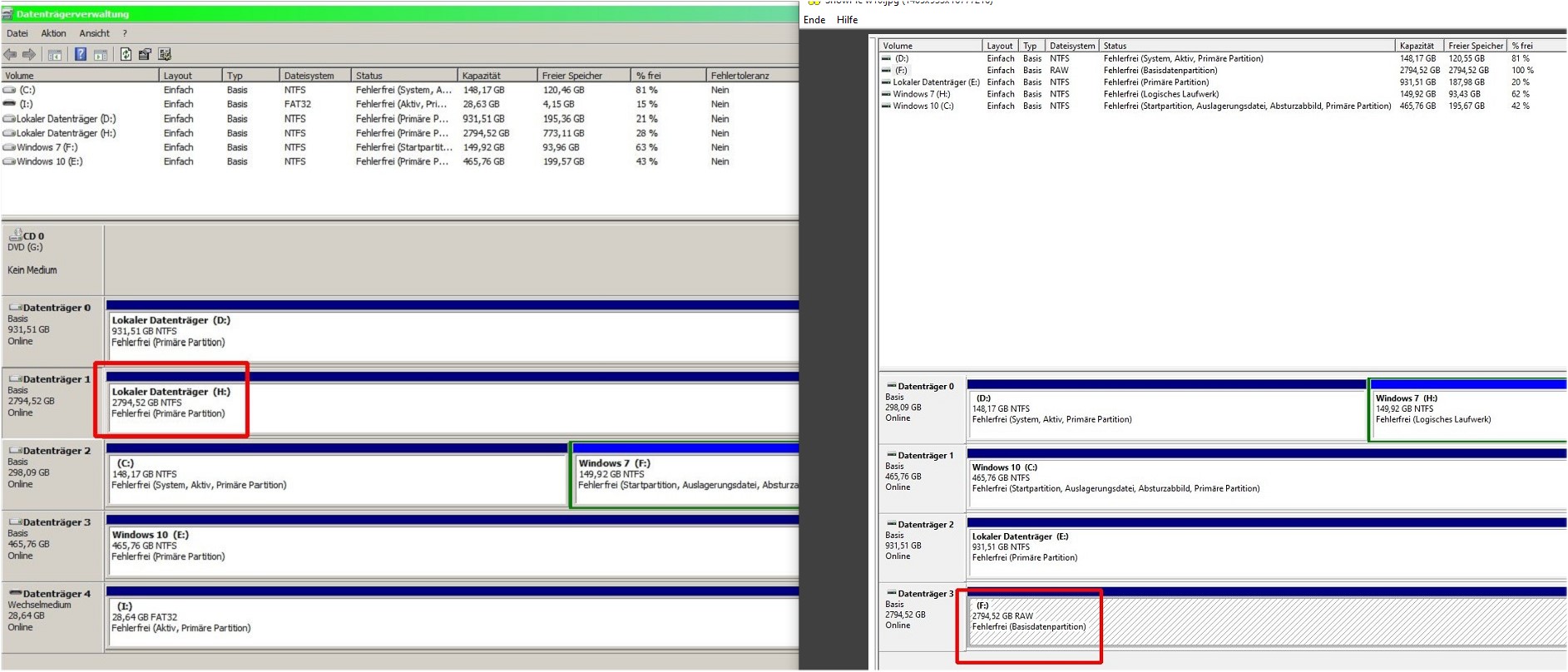Click the Datenträger 4 removable disk icon
The height and width of the screenshot is (672, 1568).
[x=15, y=594]
